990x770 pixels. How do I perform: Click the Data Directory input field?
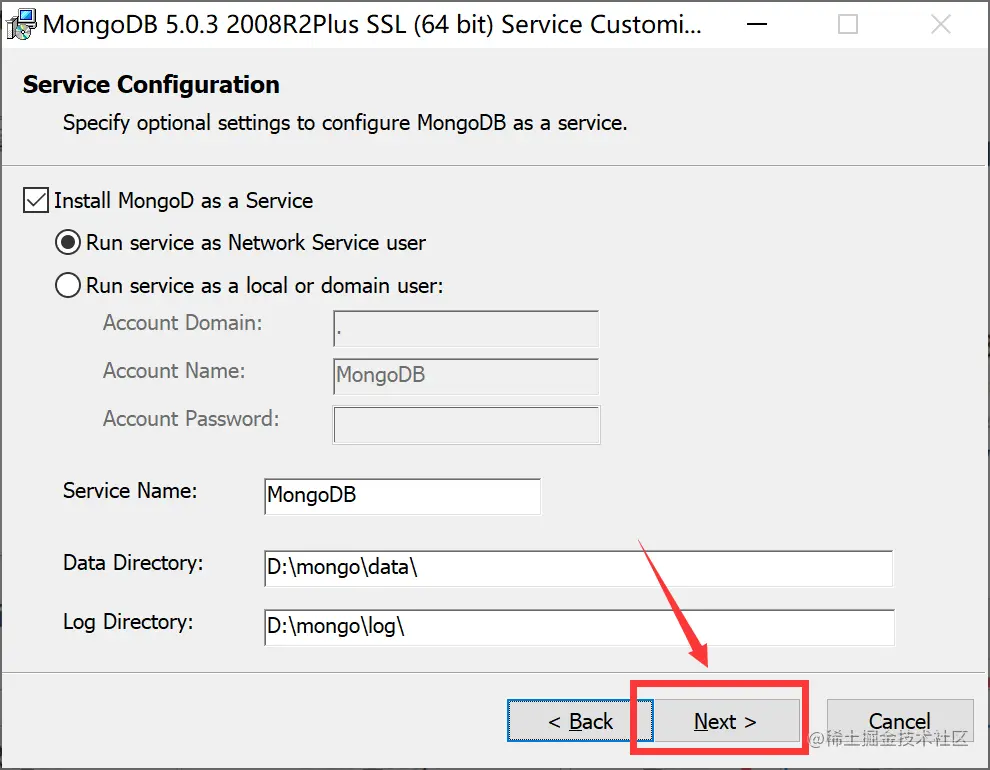[x=578, y=568]
